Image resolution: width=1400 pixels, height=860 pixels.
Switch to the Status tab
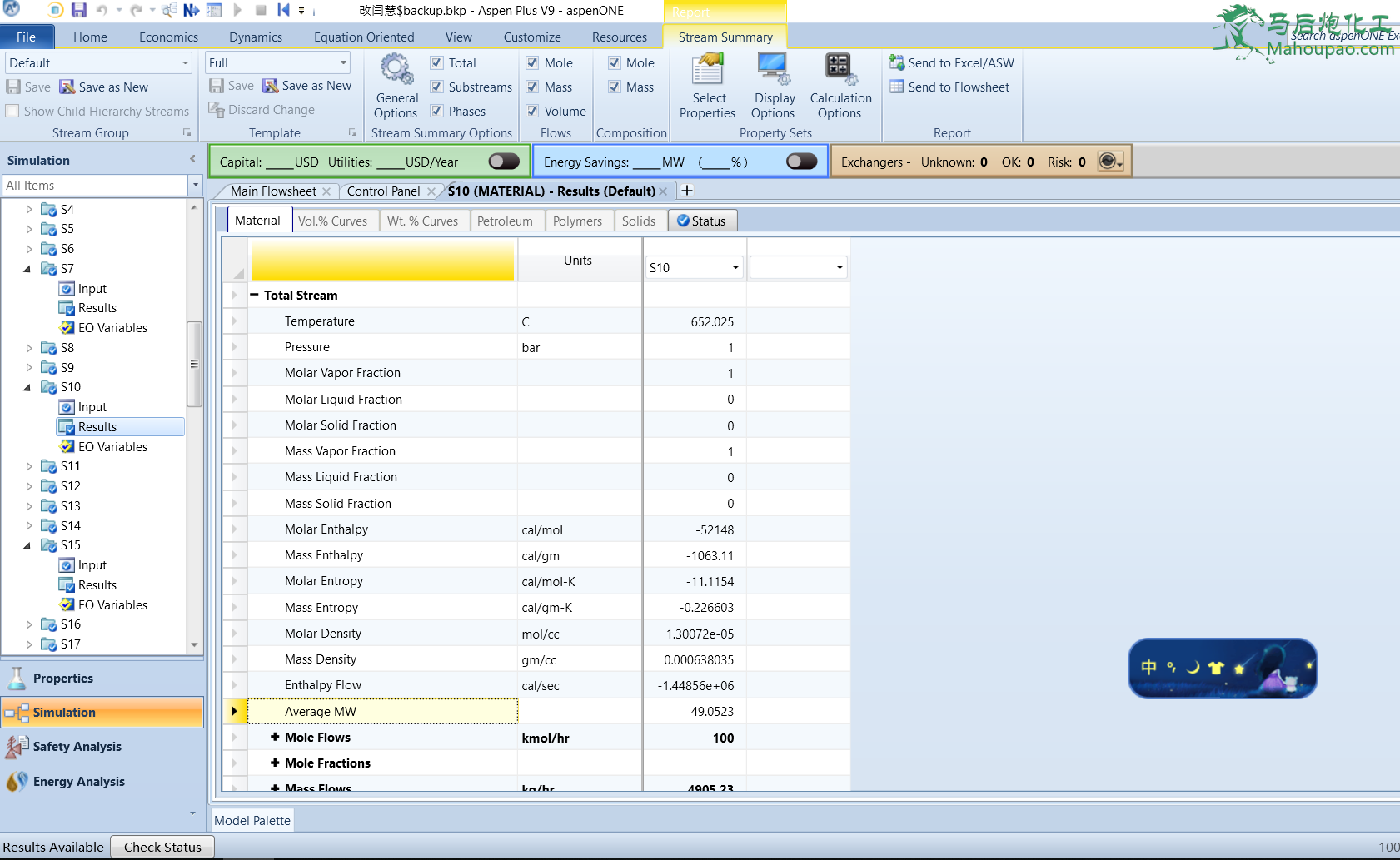pos(702,221)
